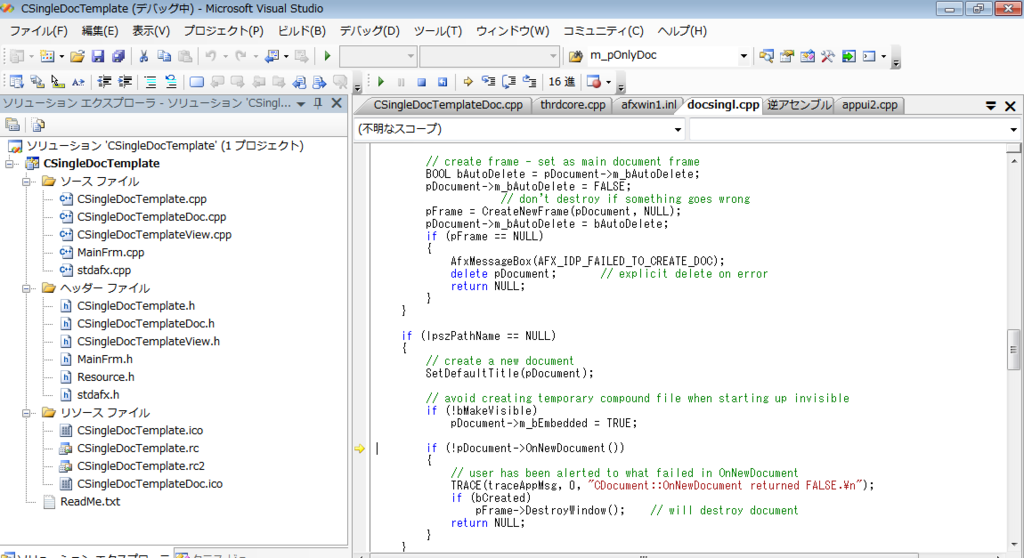Click the Continue debugging play icon

381,82
